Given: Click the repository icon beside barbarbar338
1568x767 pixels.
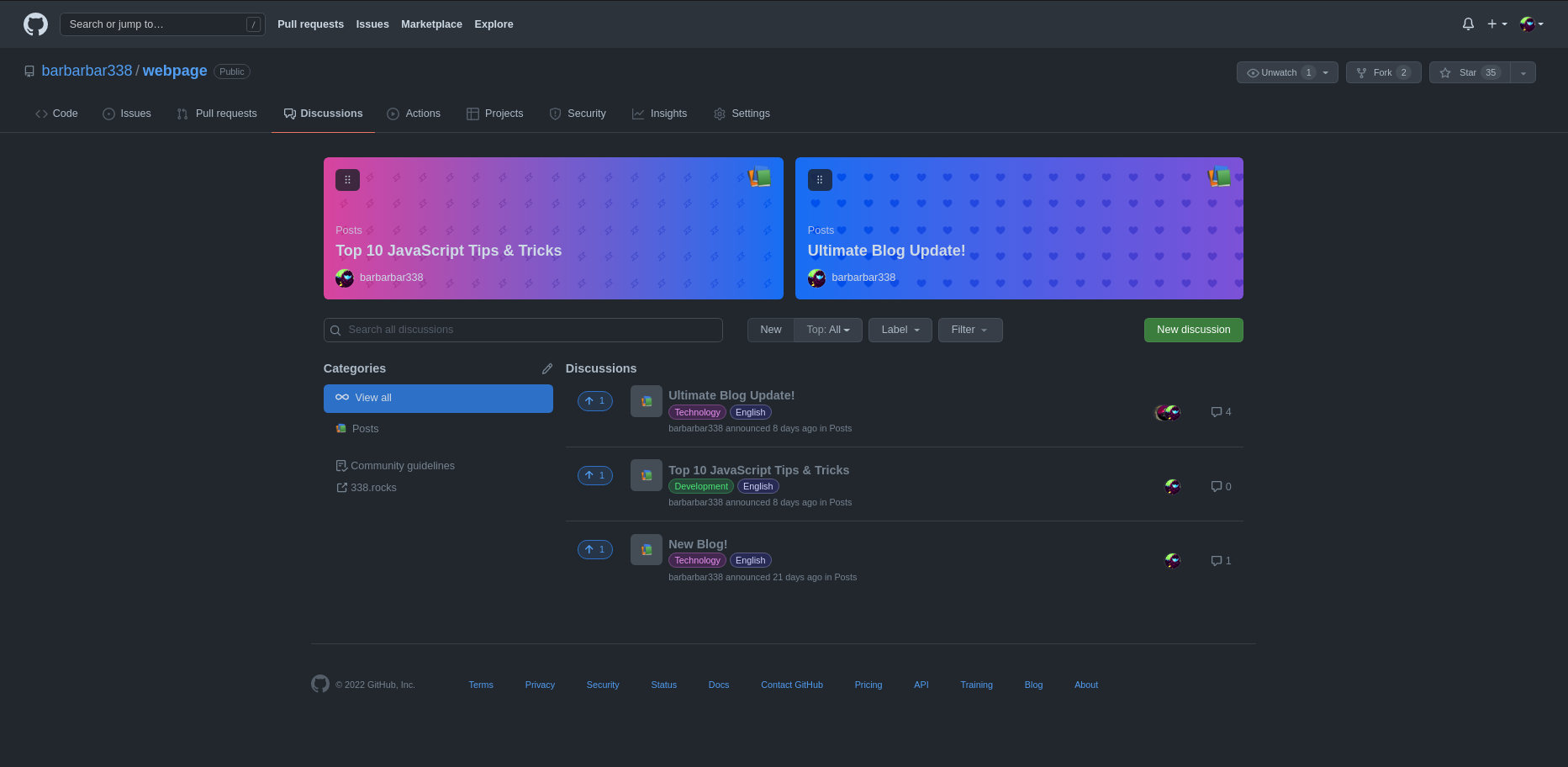Looking at the screenshot, I should (x=29, y=71).
